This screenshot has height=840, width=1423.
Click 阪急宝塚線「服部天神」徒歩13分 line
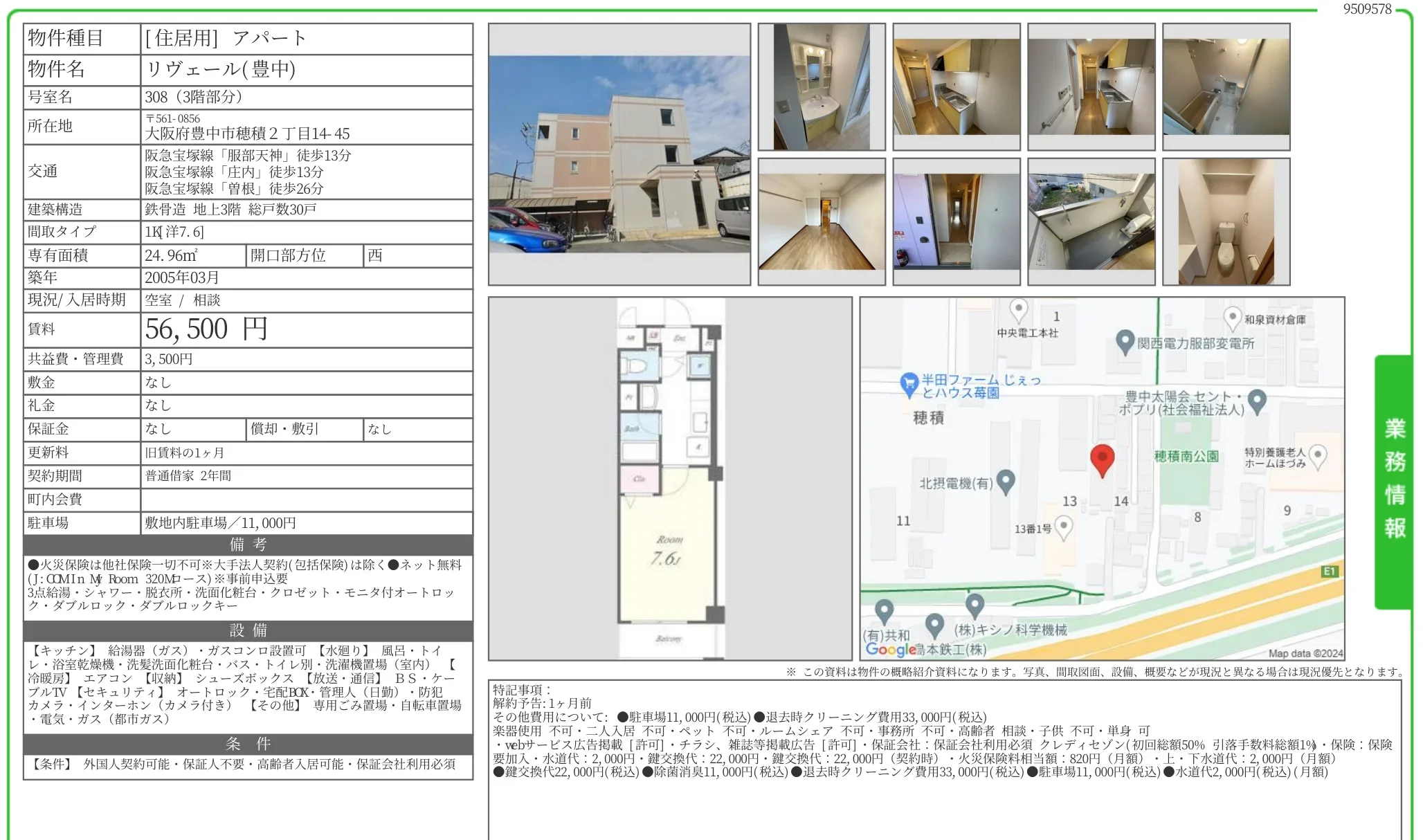coord(248,155)
